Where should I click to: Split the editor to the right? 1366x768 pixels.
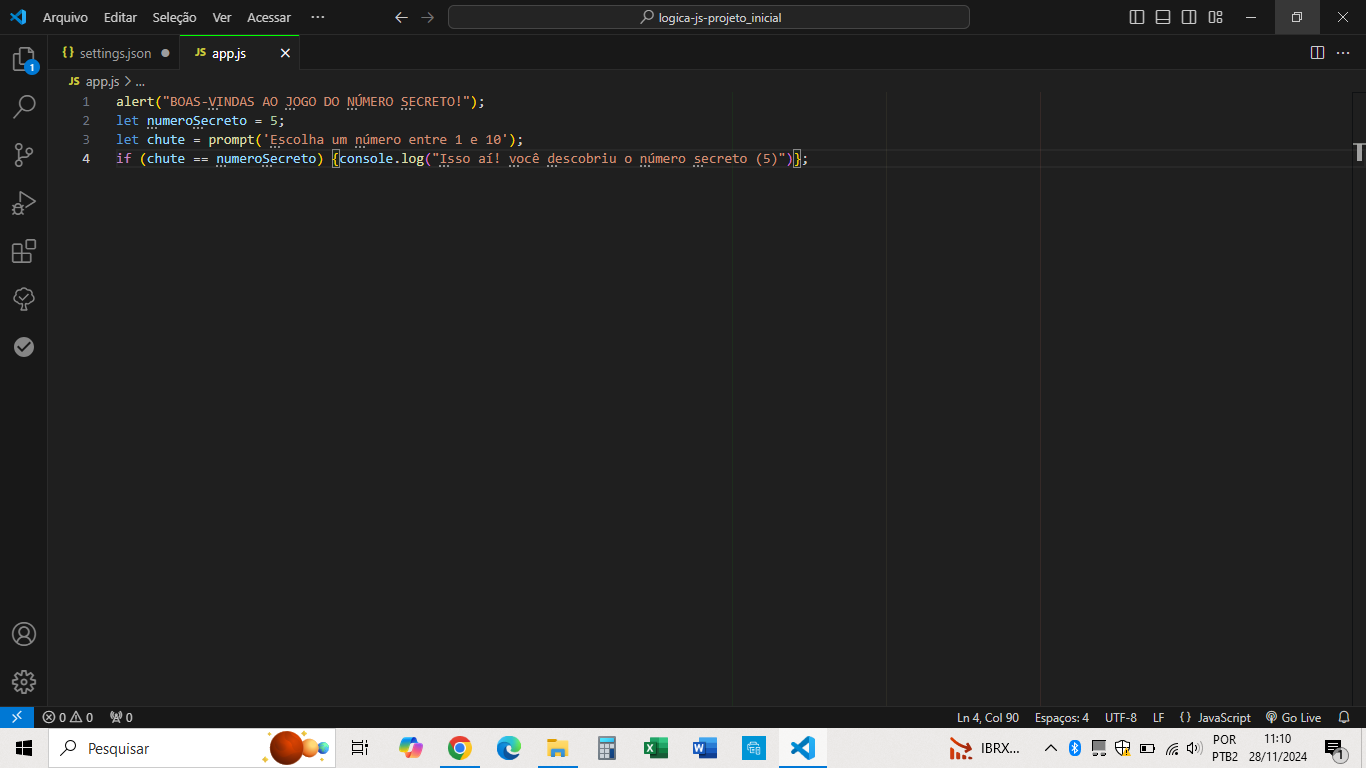(1317, 53)
